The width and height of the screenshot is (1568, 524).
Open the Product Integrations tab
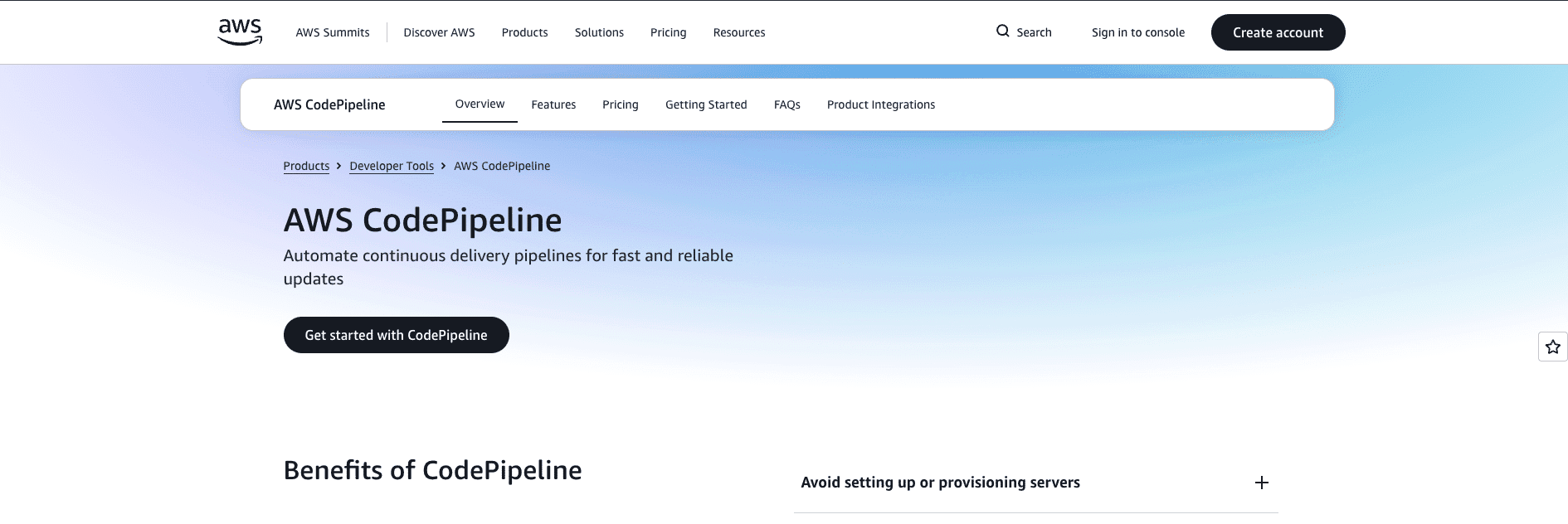coord(881,104)
